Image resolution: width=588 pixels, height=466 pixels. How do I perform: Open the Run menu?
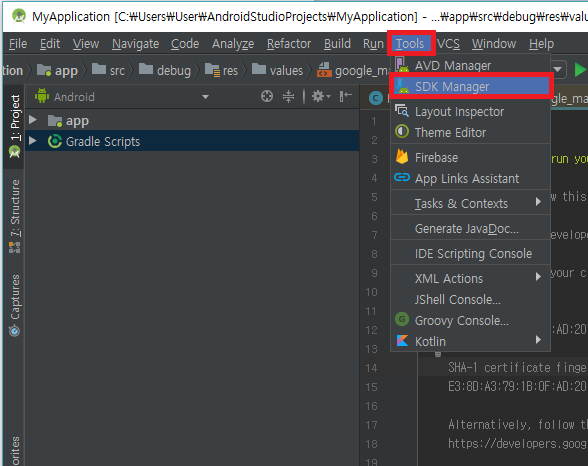pyautogui.click(x=373, y=44)
